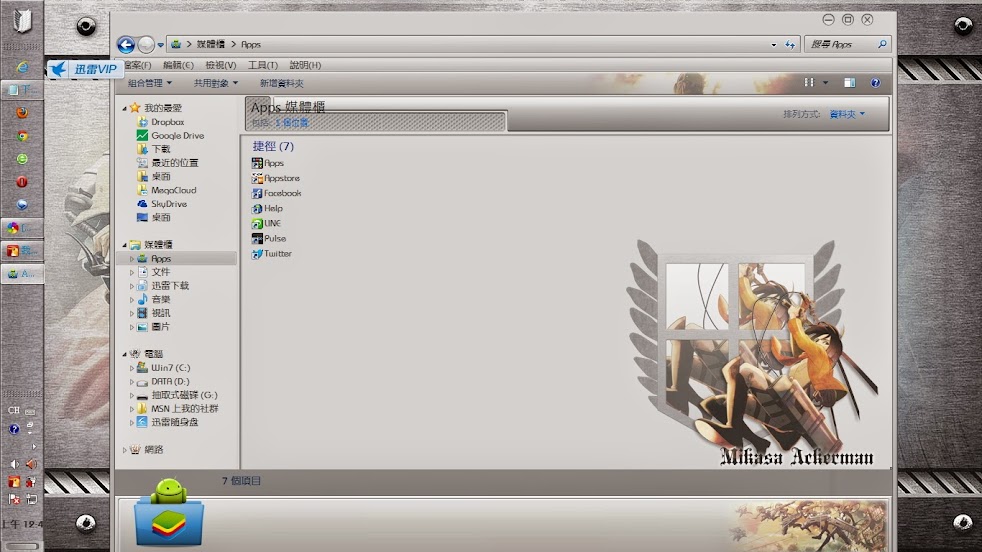This screenshot has height=552, width=982.
Task: Collapse the 媒體櫃 tree section
Action: click(124, 245)
